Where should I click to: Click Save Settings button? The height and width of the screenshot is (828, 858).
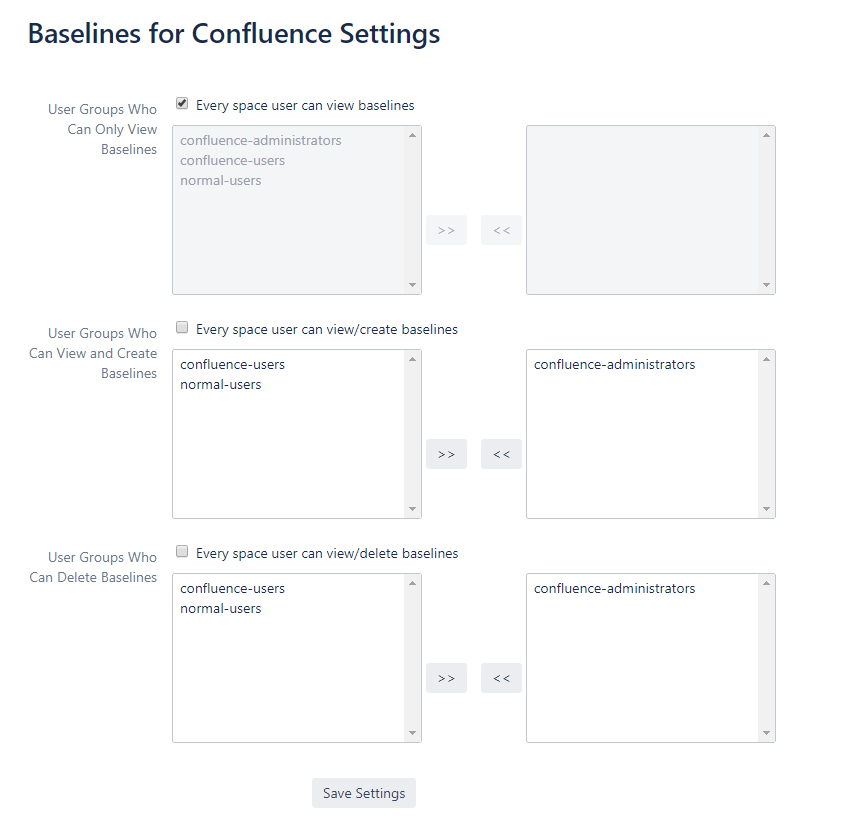[364, 793]
